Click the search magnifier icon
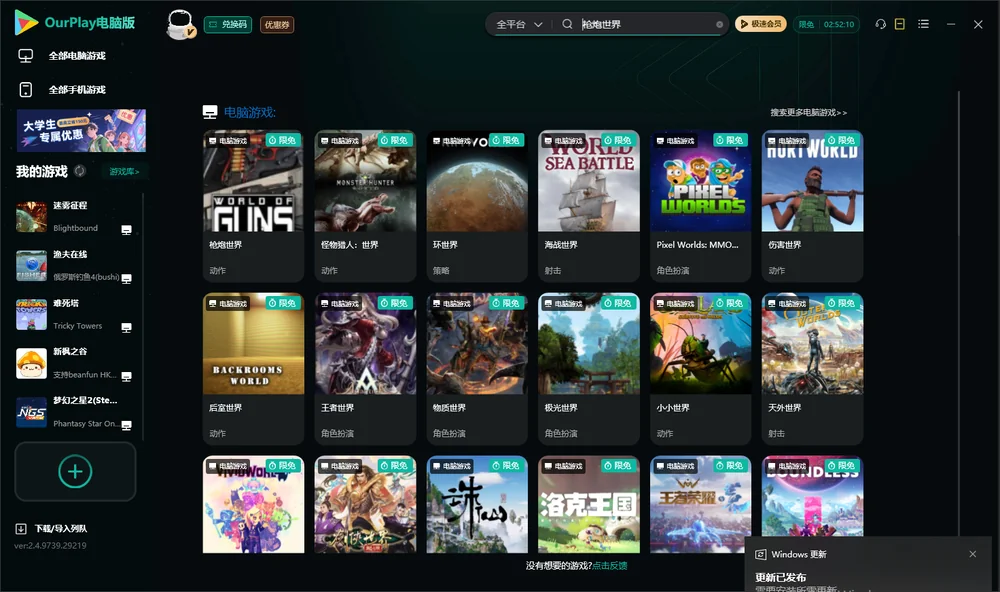Image resolution: width=1000 pixels, height=592 pixels. 567,24
